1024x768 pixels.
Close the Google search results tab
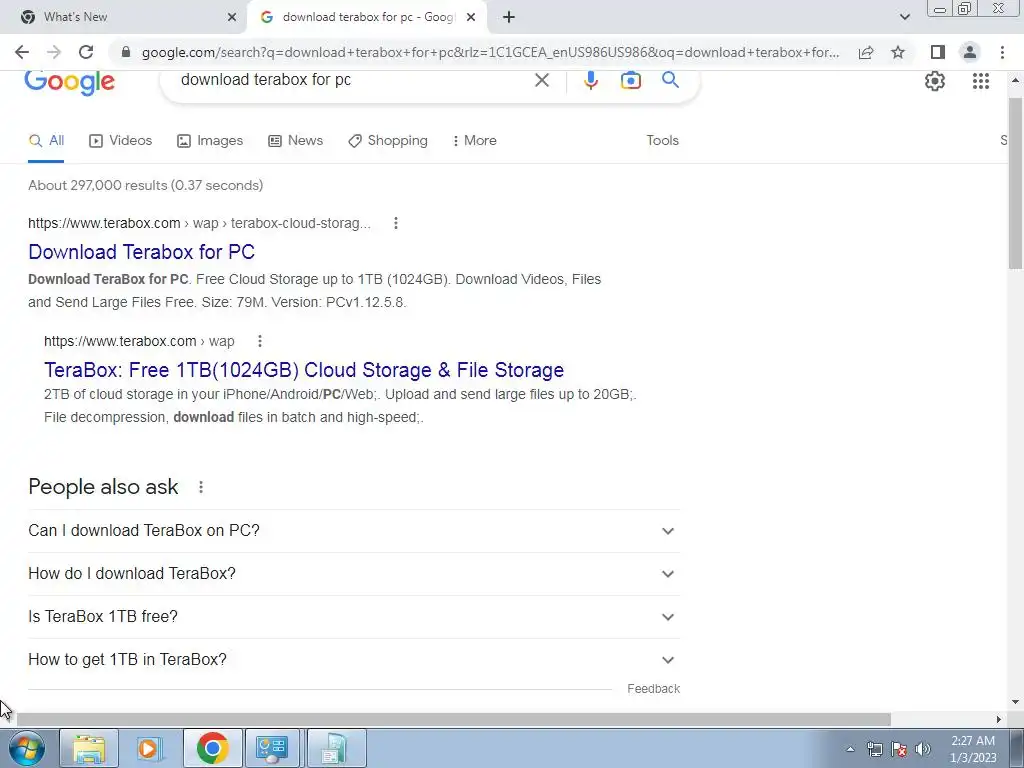coord(470,17)
